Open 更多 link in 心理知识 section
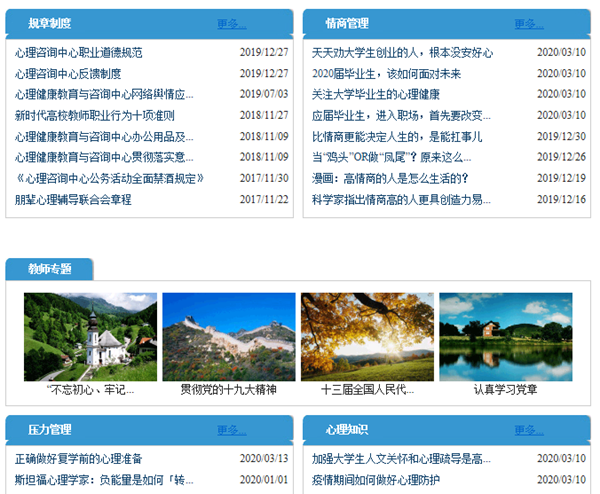Viewport: 600px width, 494px height. tap(529, 430)
